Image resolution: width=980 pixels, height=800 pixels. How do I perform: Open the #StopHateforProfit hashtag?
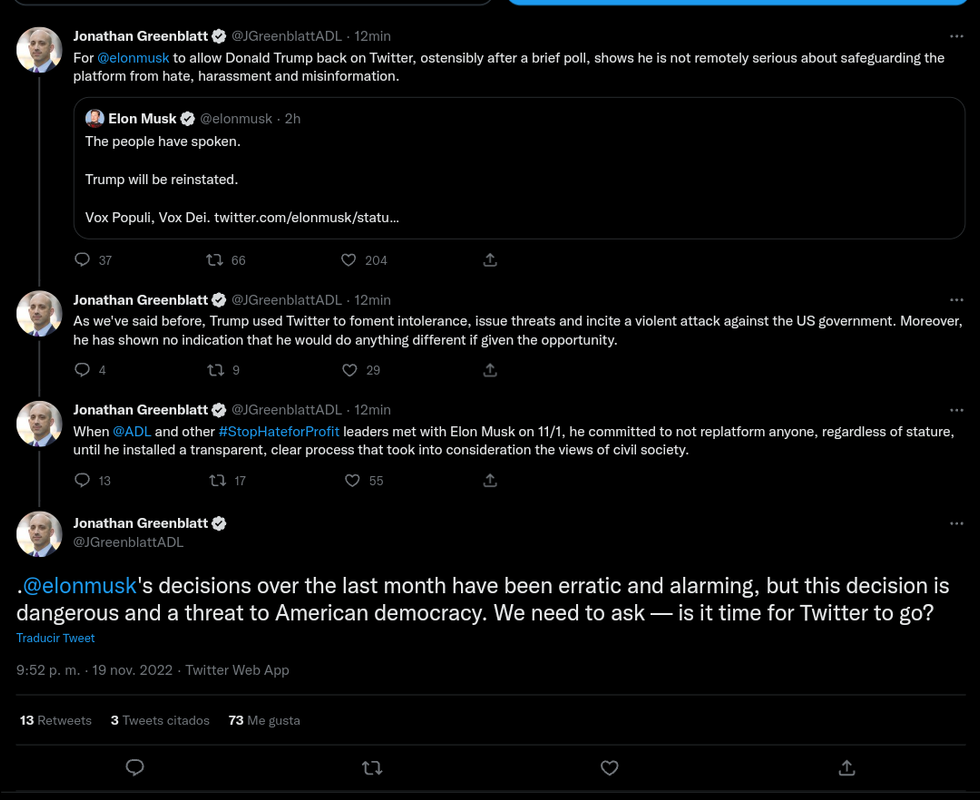point(279,431)
